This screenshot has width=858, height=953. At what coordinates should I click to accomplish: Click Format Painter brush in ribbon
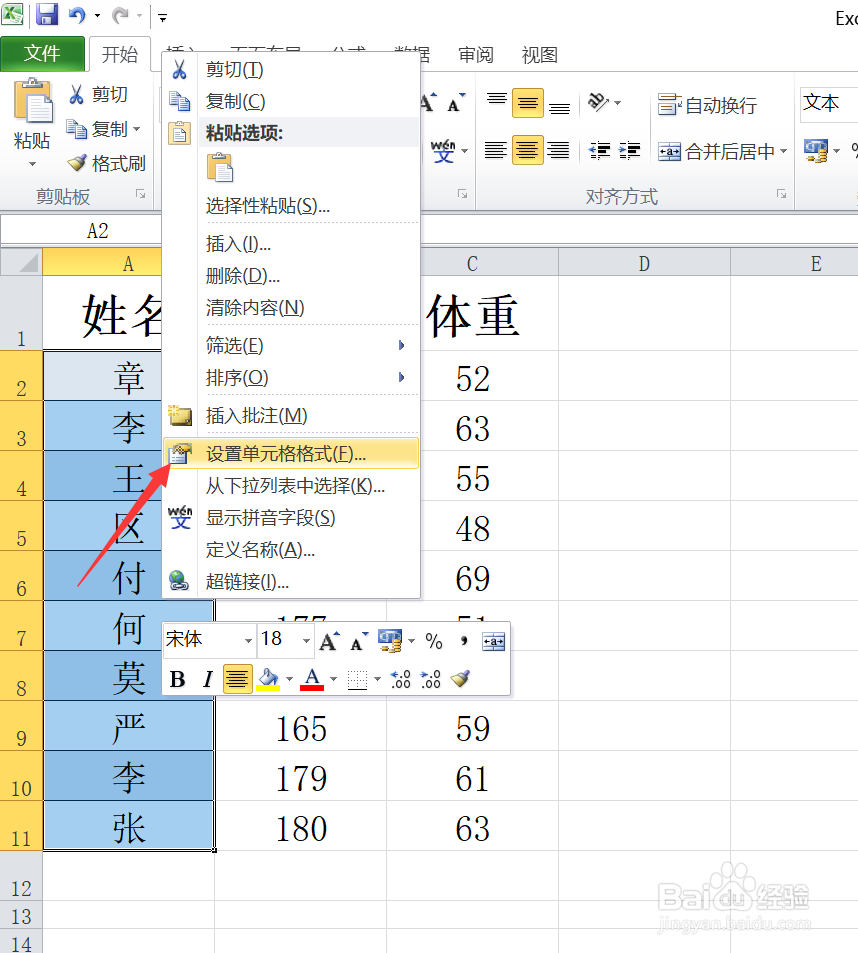(x=77, y=163)
